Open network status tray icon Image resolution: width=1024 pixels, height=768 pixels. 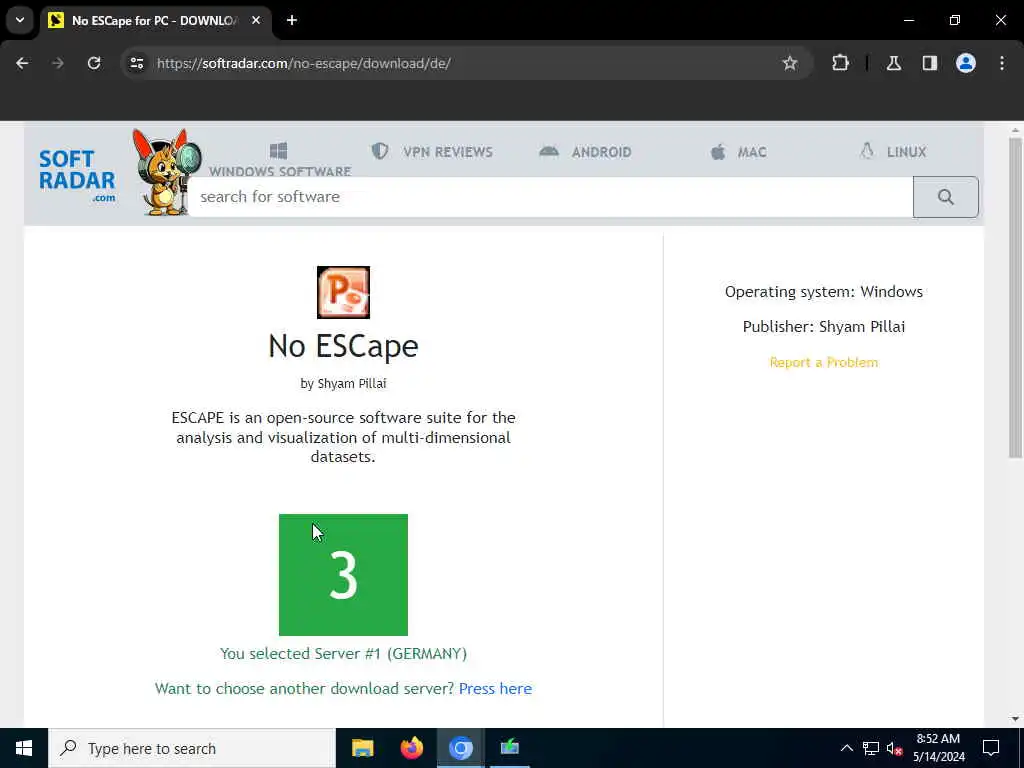tap(871, 748)
